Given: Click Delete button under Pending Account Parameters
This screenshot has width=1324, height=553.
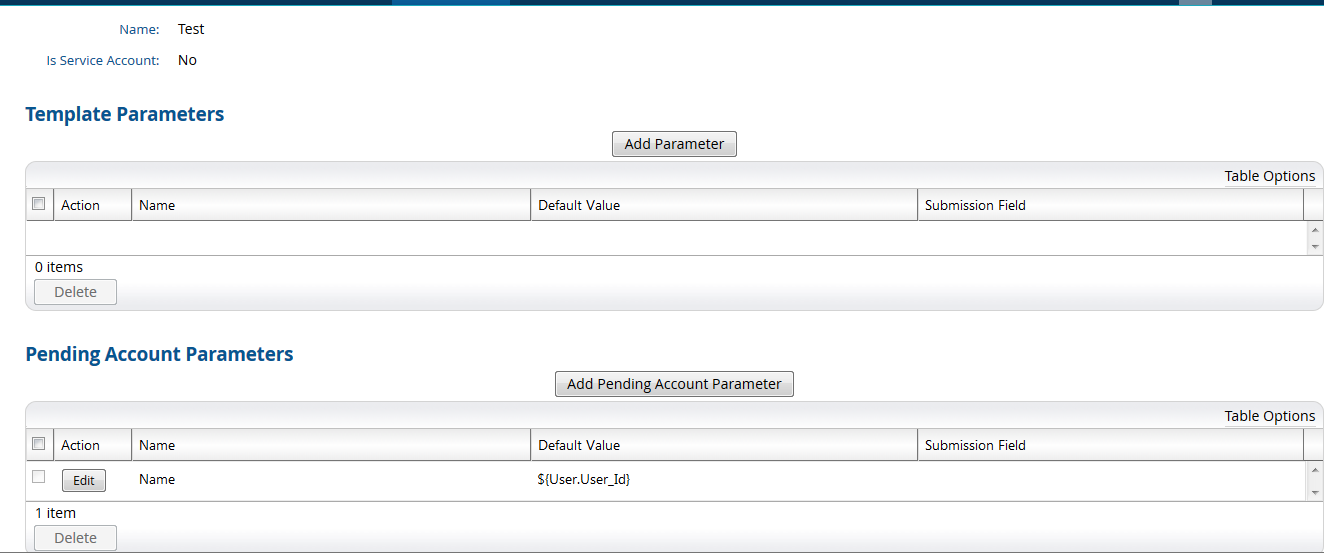Looking at the screenshot, I should 75,538.
